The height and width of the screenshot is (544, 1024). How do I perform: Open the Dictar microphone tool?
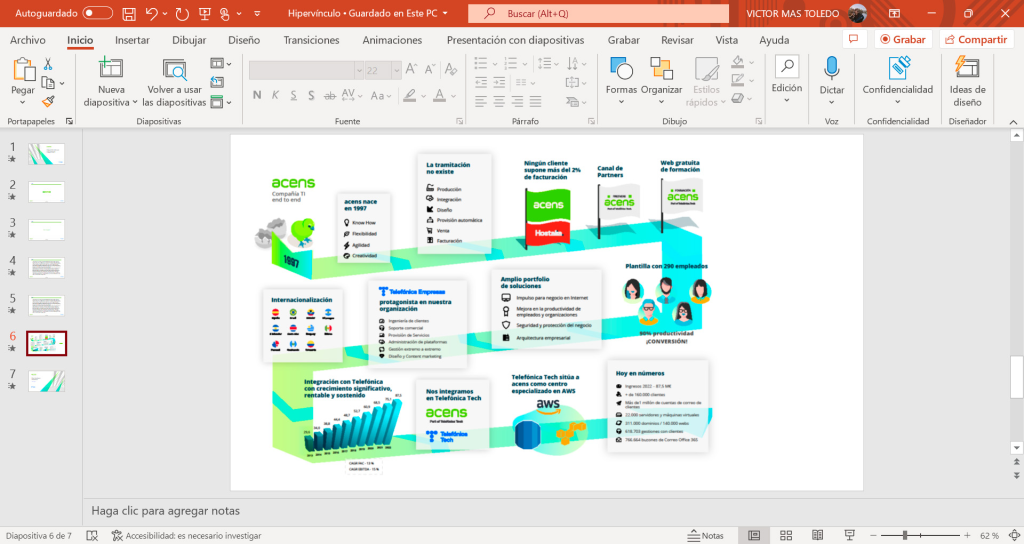click(831, 78)
